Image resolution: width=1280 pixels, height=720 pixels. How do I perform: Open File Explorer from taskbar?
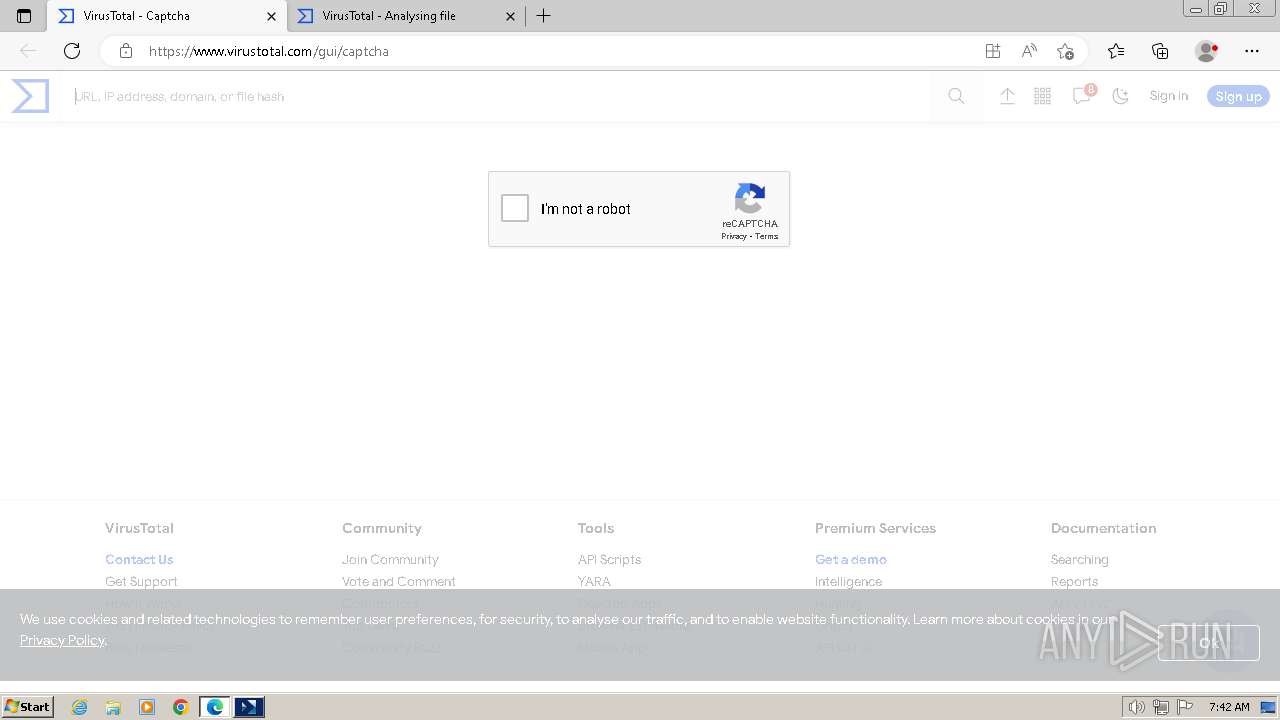point(113,707)
